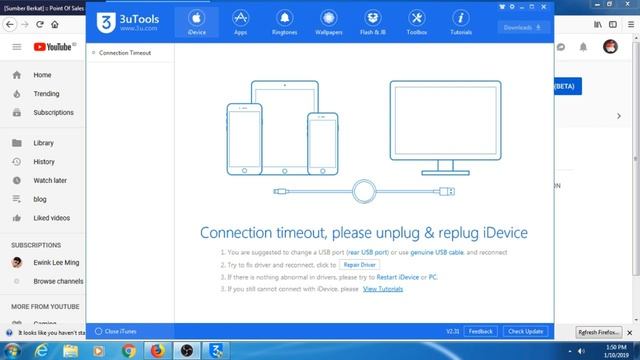Click the PC link

(433, 277)
